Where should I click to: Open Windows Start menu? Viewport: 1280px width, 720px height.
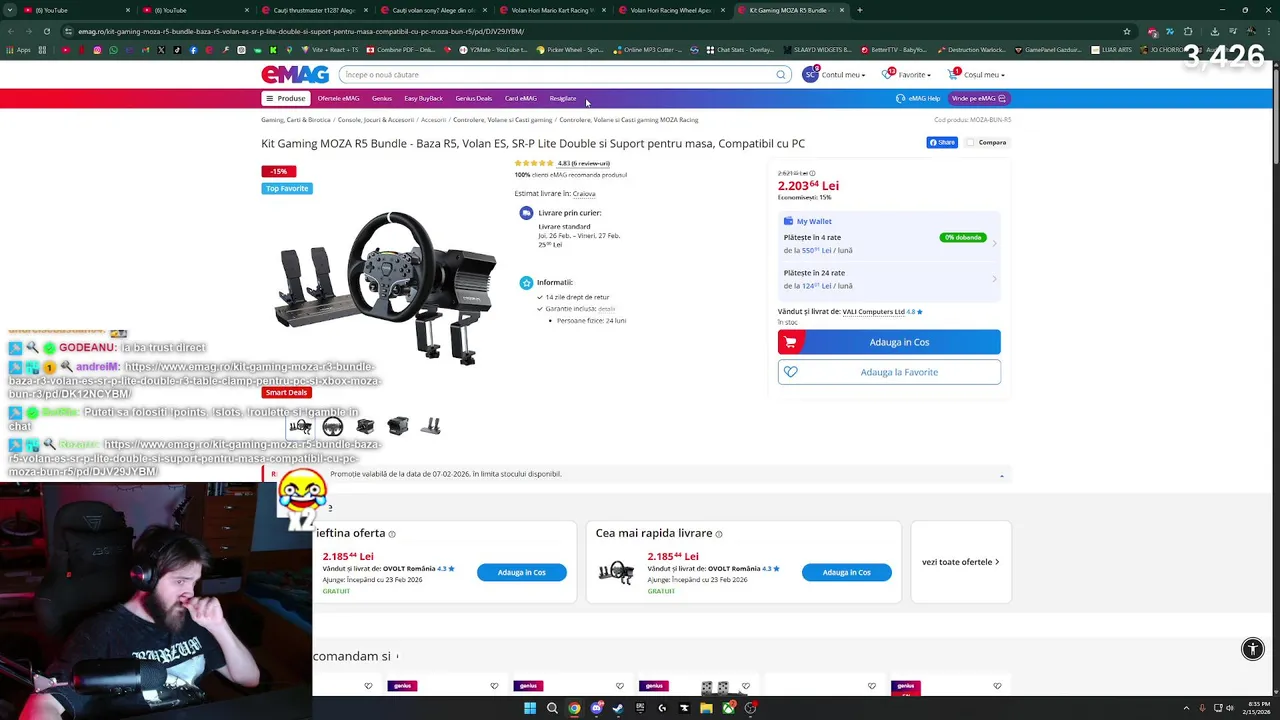(x=530, y=708)
